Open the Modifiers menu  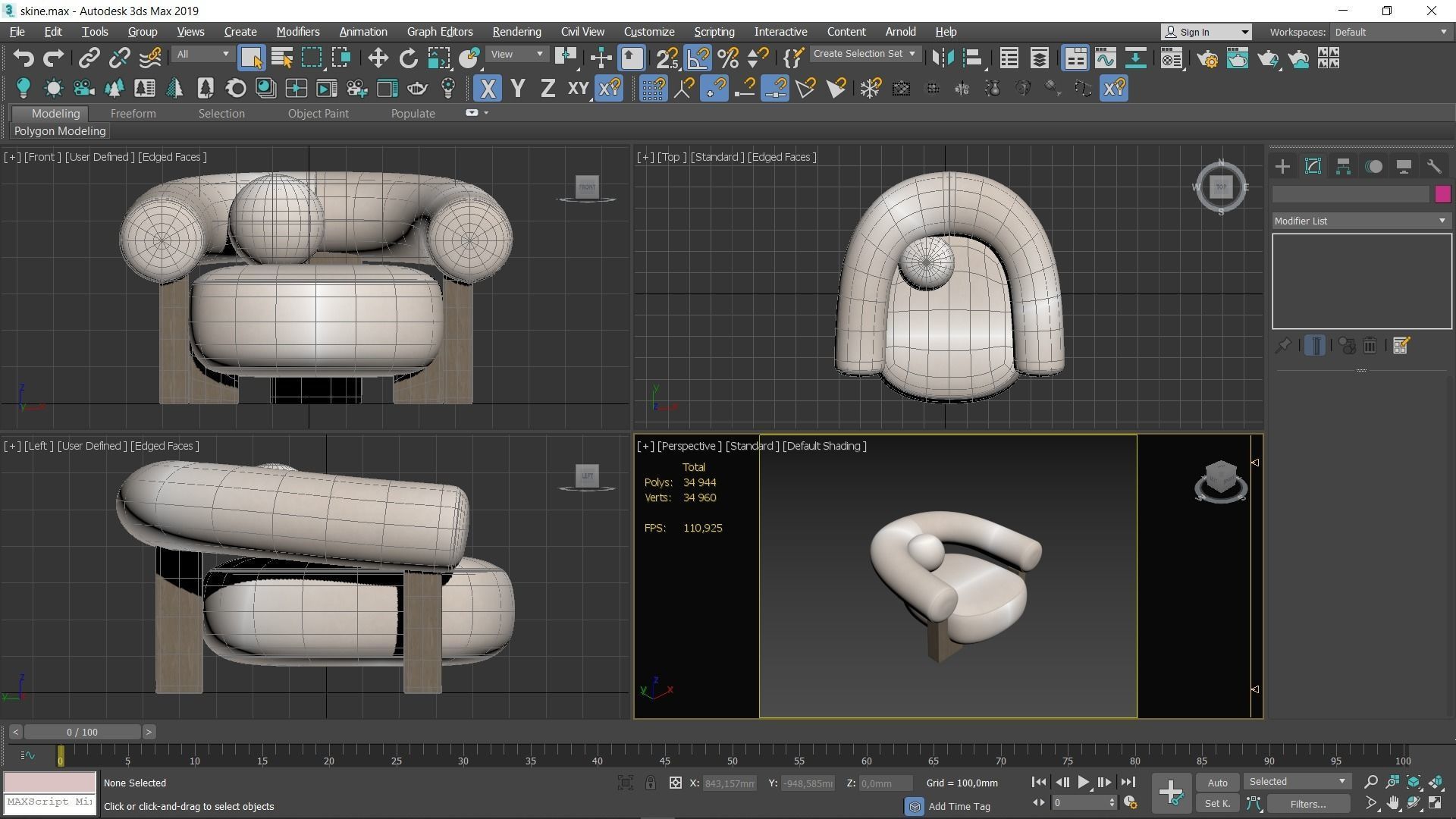(297, 32)
